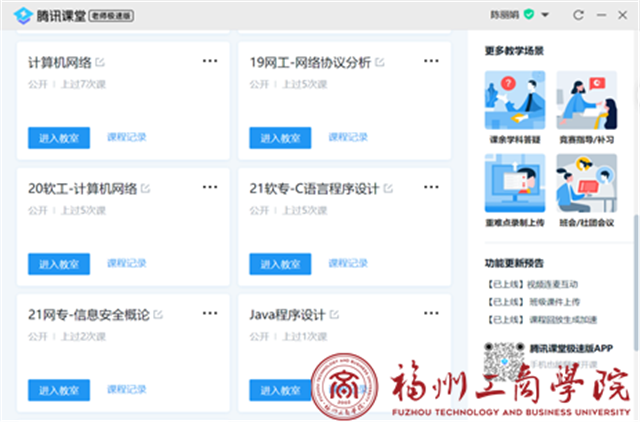Open more options for 计算机网络 course
The height and width of the screenshot is (422, 640).
[x=209, y=61]
